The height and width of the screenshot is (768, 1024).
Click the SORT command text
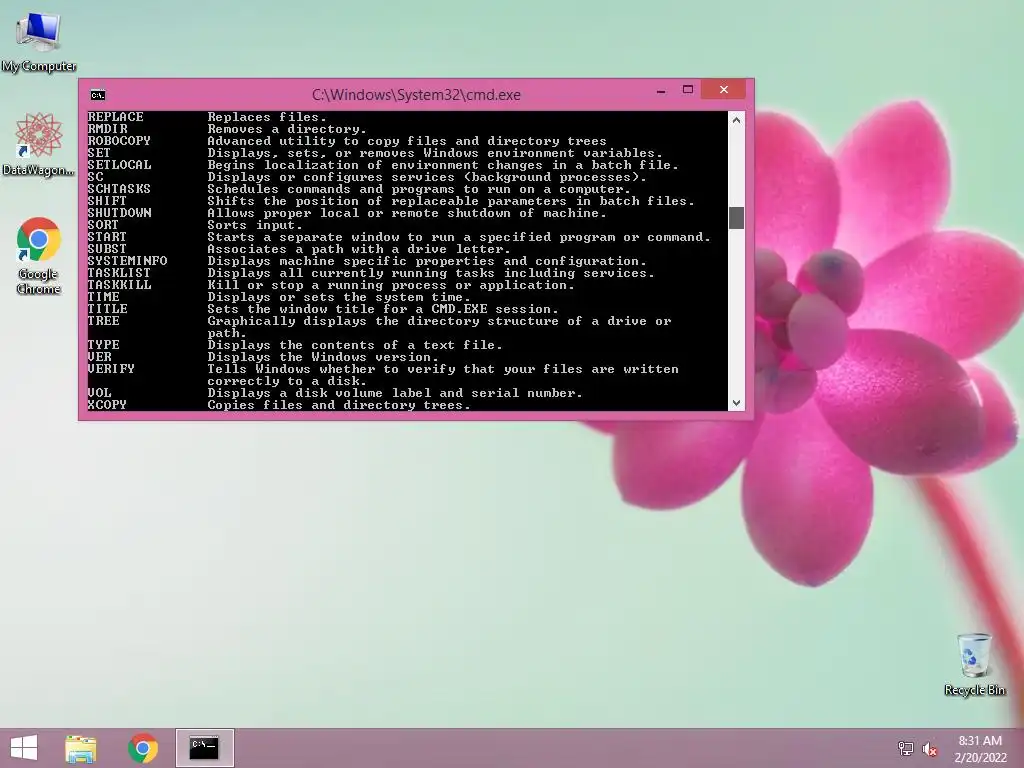coord(103,225)
